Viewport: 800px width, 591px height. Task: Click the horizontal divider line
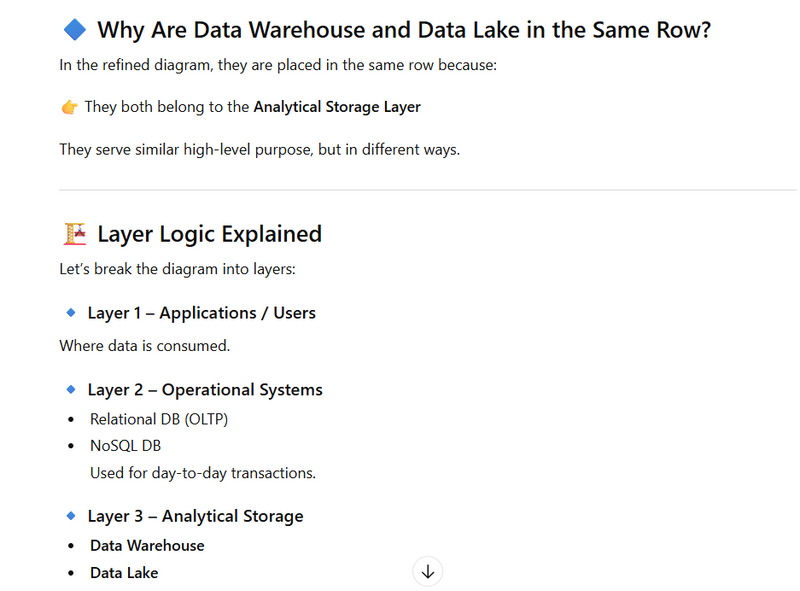pos(428,190)
